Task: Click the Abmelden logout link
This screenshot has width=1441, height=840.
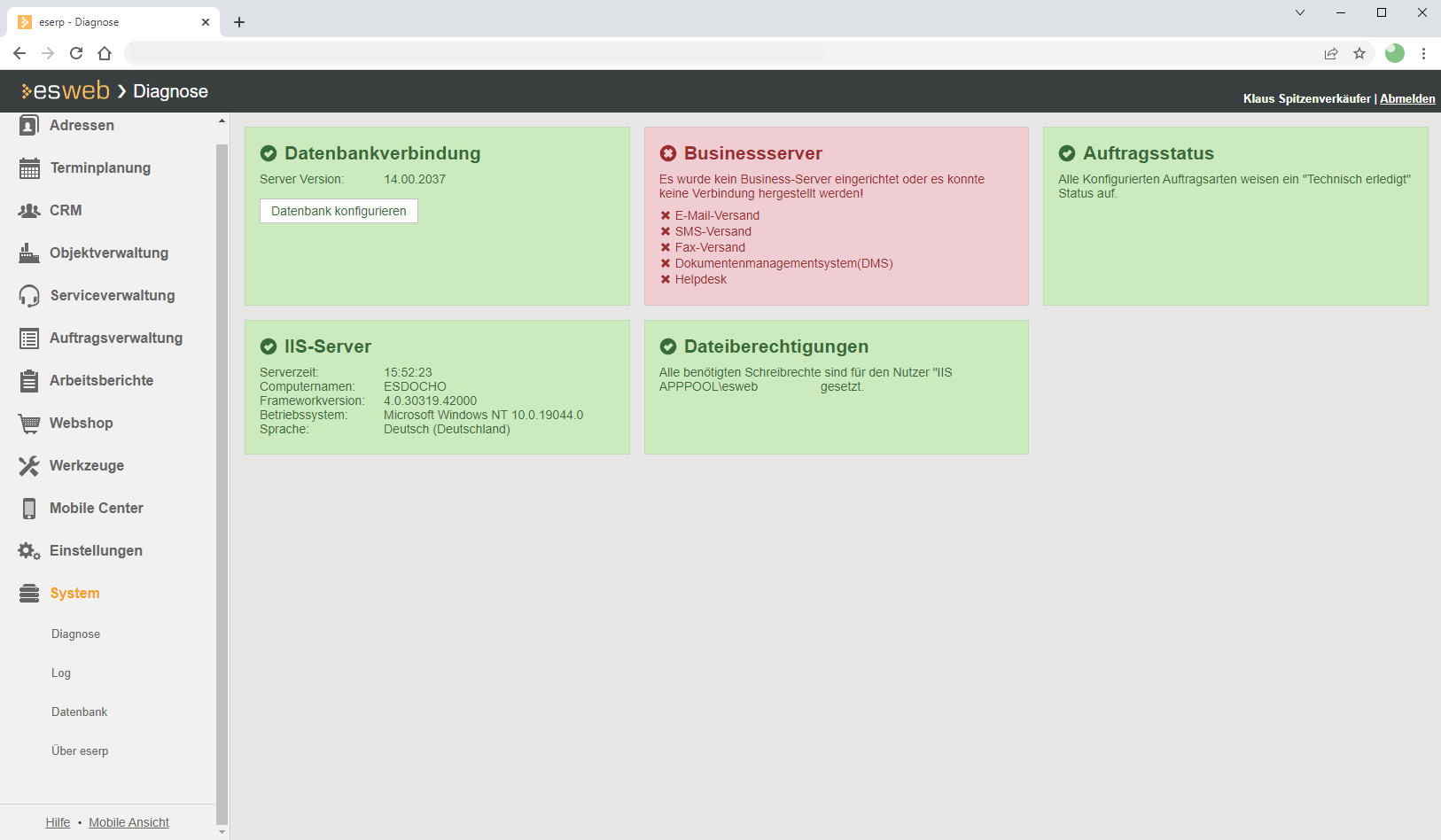Action: tap(1406, 99)
